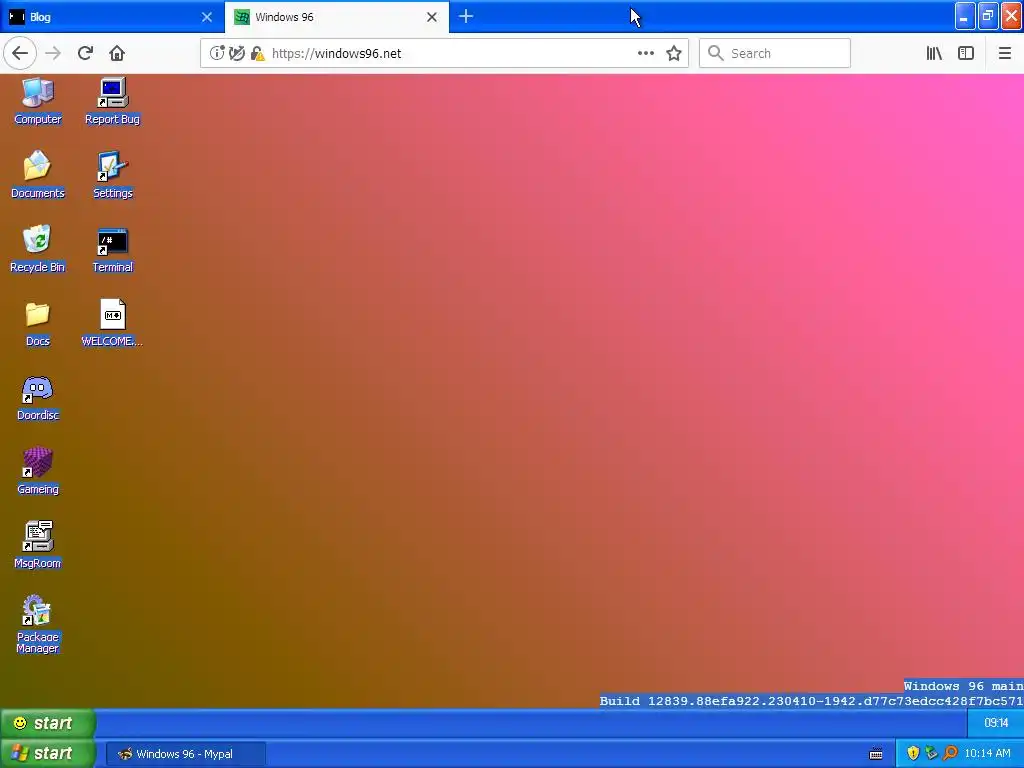Click the on-screen keyboard tray icon
Screen dimensions: 1024x768
pos(876,754)
